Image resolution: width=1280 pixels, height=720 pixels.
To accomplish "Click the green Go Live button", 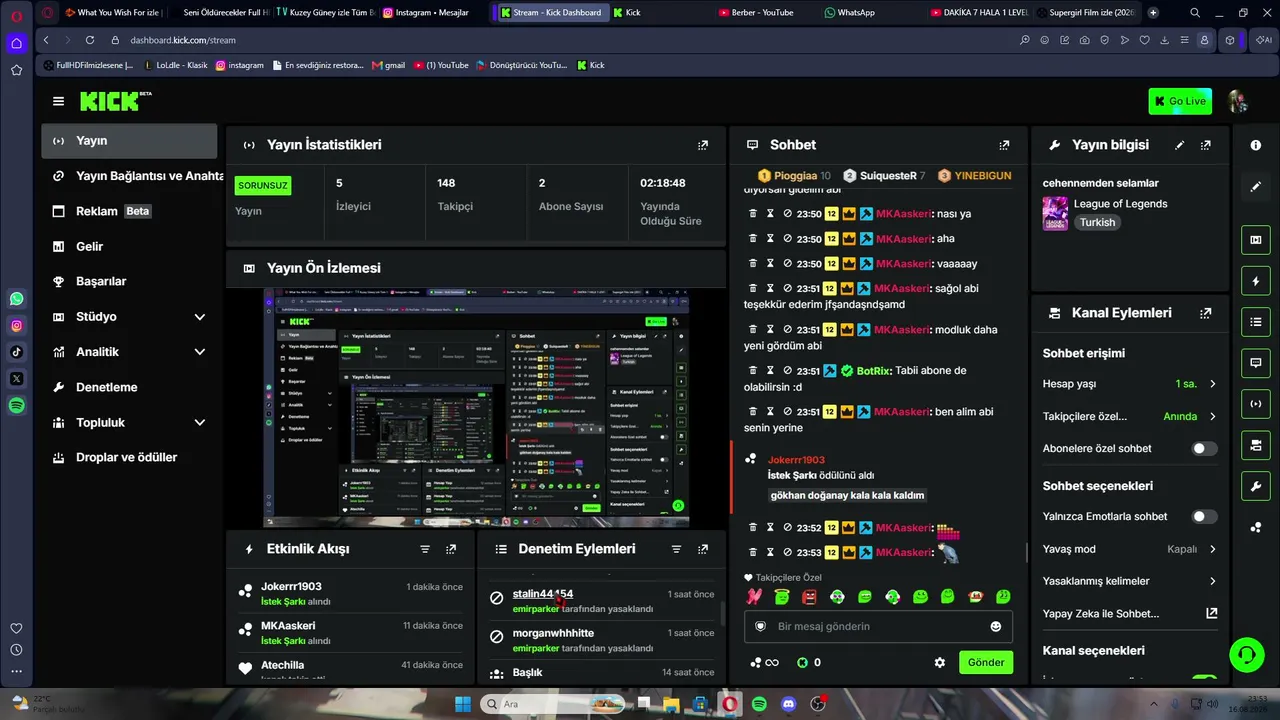I will 1180,101.
